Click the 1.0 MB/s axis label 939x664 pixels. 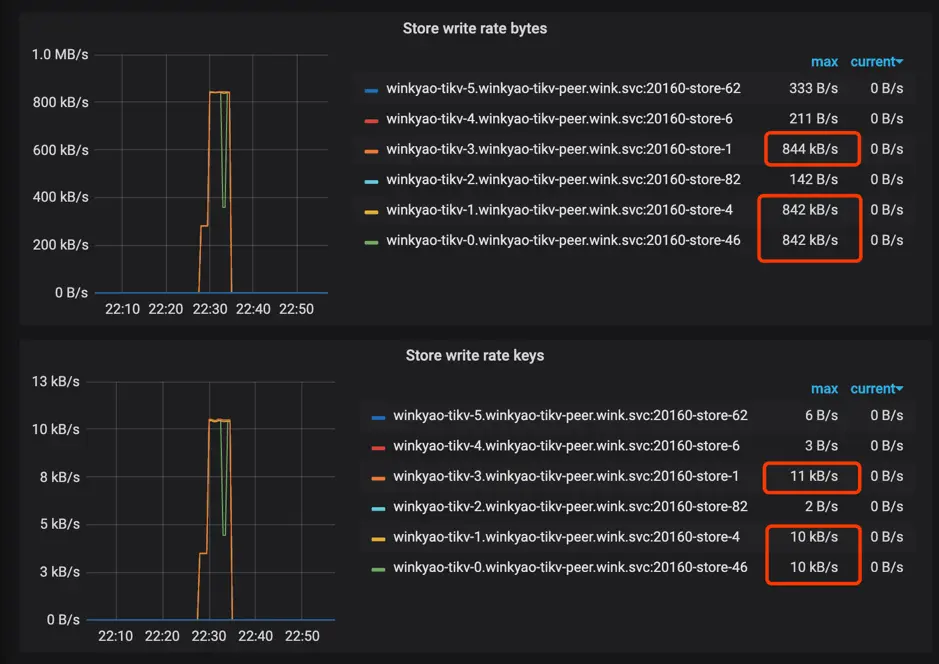coord(60,54)
